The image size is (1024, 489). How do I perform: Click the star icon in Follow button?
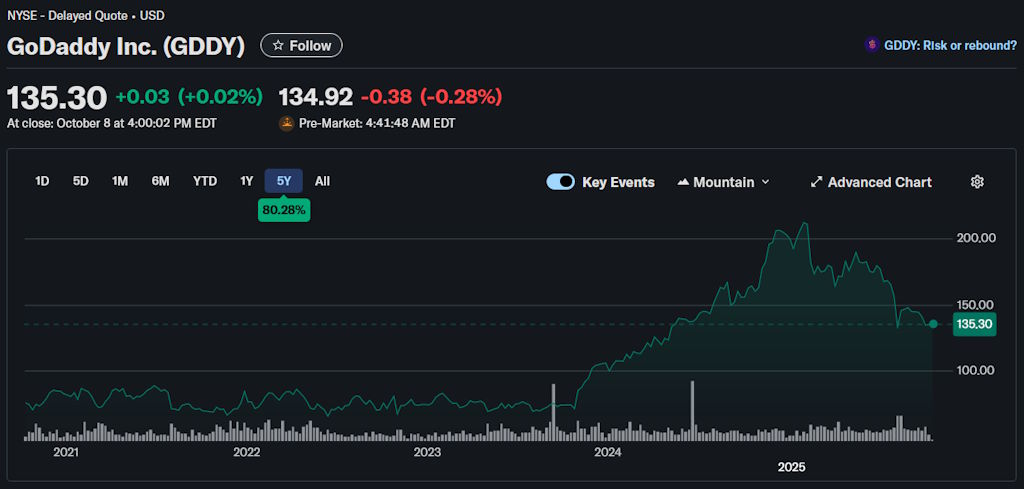pos(278,46)
